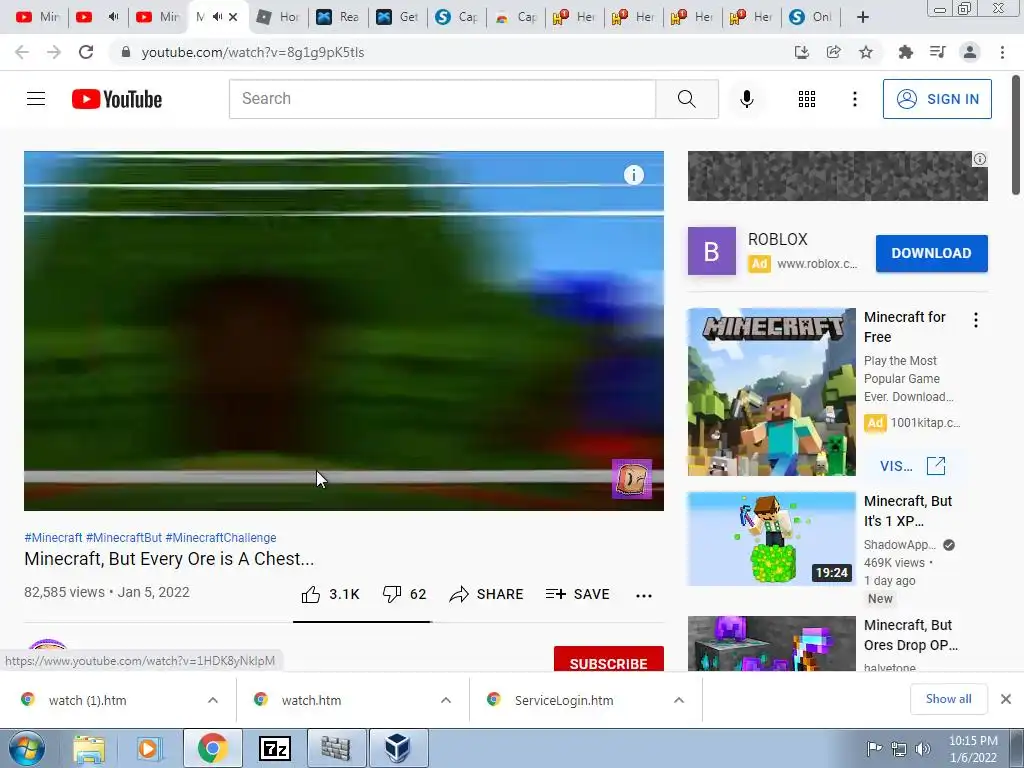This screenshot has height=768, width=1024.
Task: Click the SIGN IN button
Action: click(x=937, y=99)
